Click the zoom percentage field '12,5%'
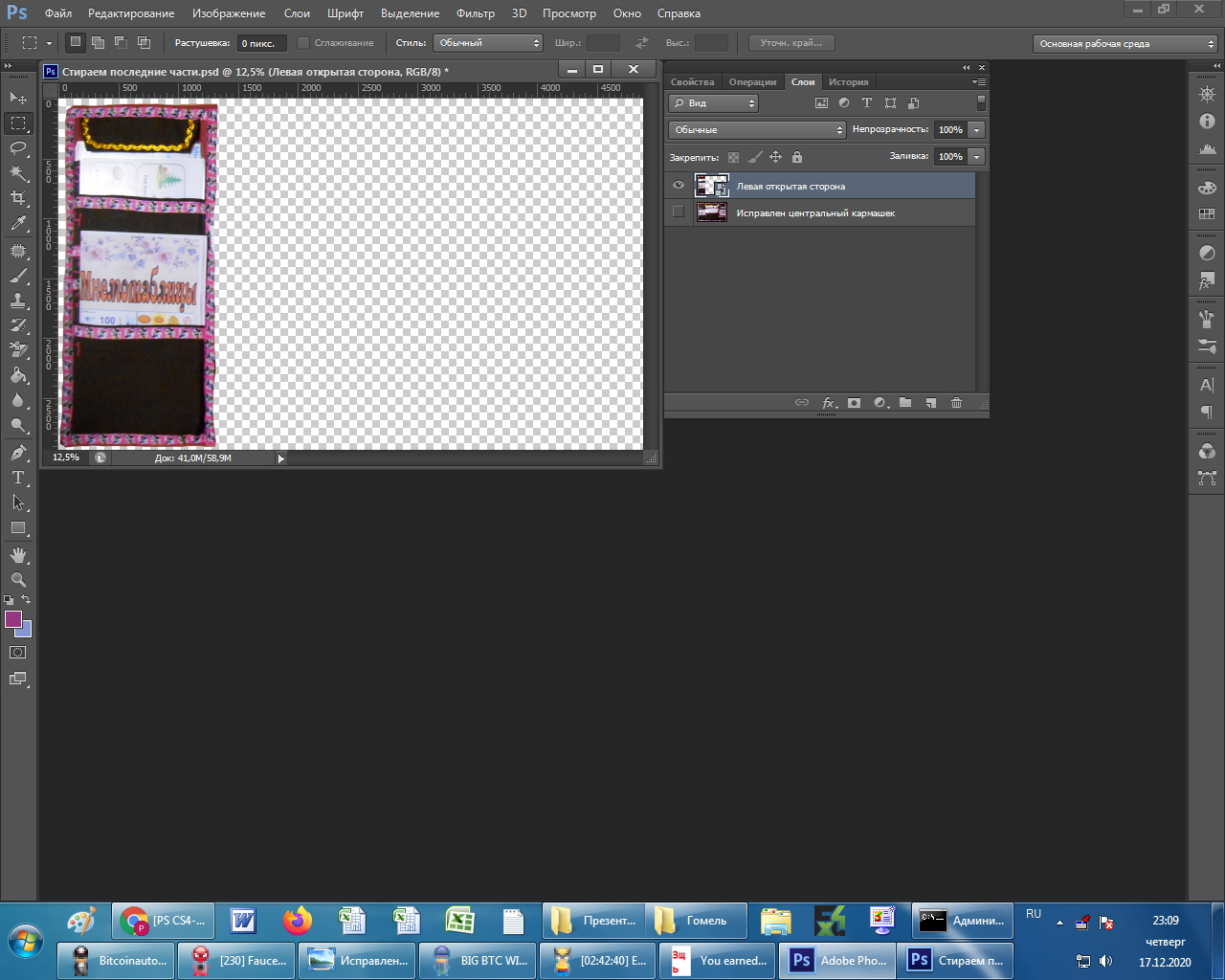This screenshot has width=1225, height=980. (x=67, y=458)
